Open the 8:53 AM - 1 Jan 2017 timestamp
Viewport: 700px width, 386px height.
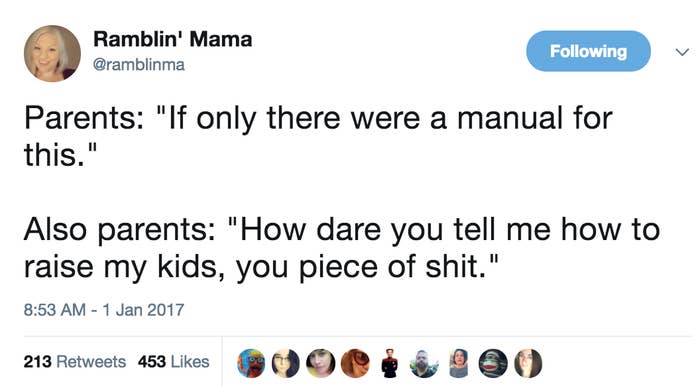[x=104, y=309]
